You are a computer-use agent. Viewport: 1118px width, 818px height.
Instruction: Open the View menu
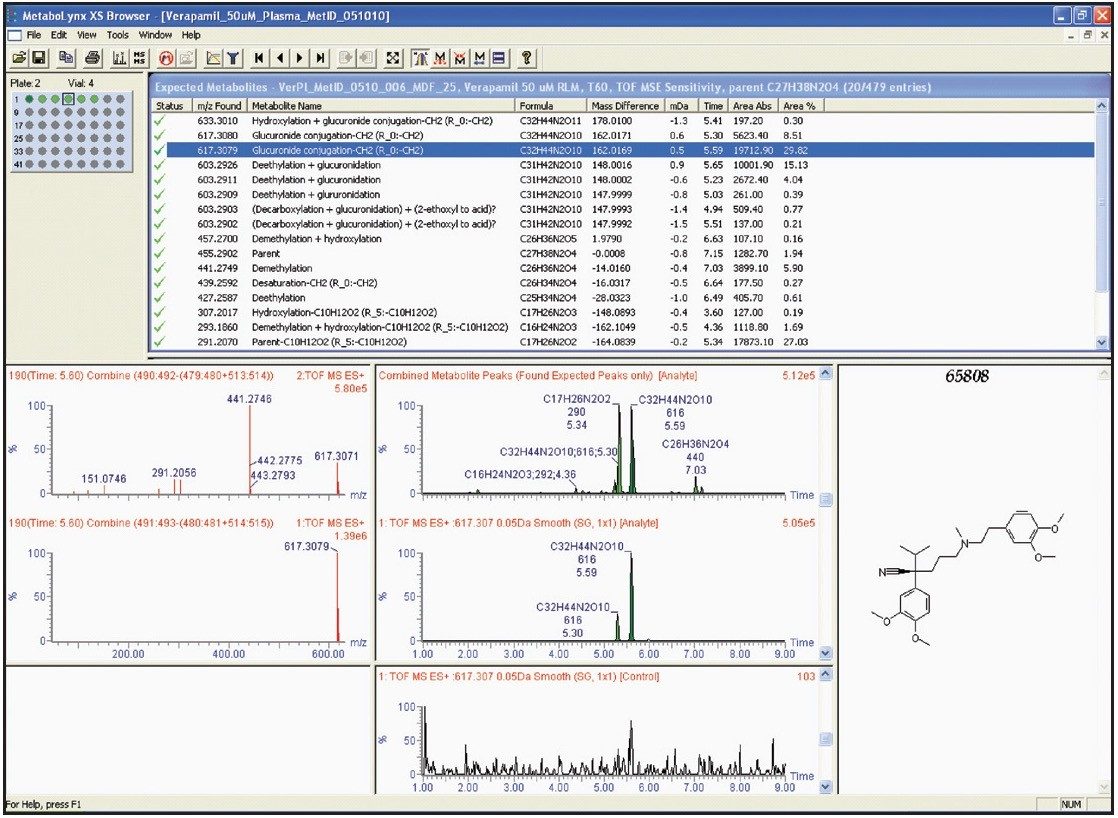coord(86,35)
